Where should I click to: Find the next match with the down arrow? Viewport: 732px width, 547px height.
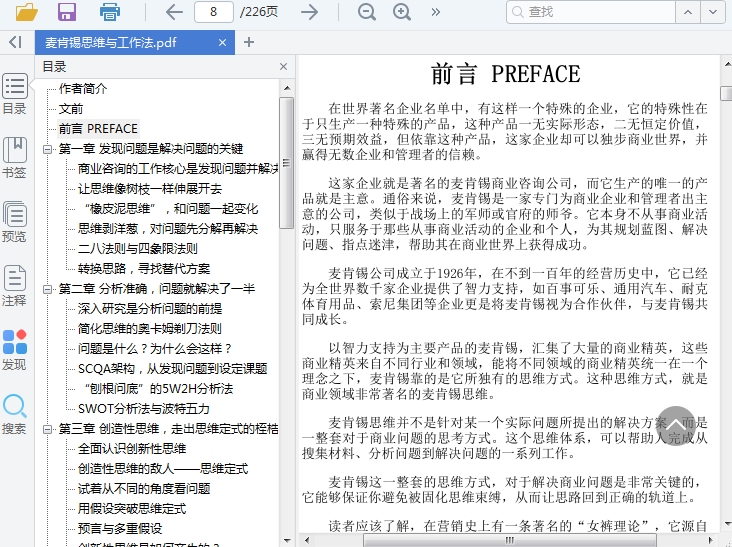pyautogui.click(x=713, y=12)
